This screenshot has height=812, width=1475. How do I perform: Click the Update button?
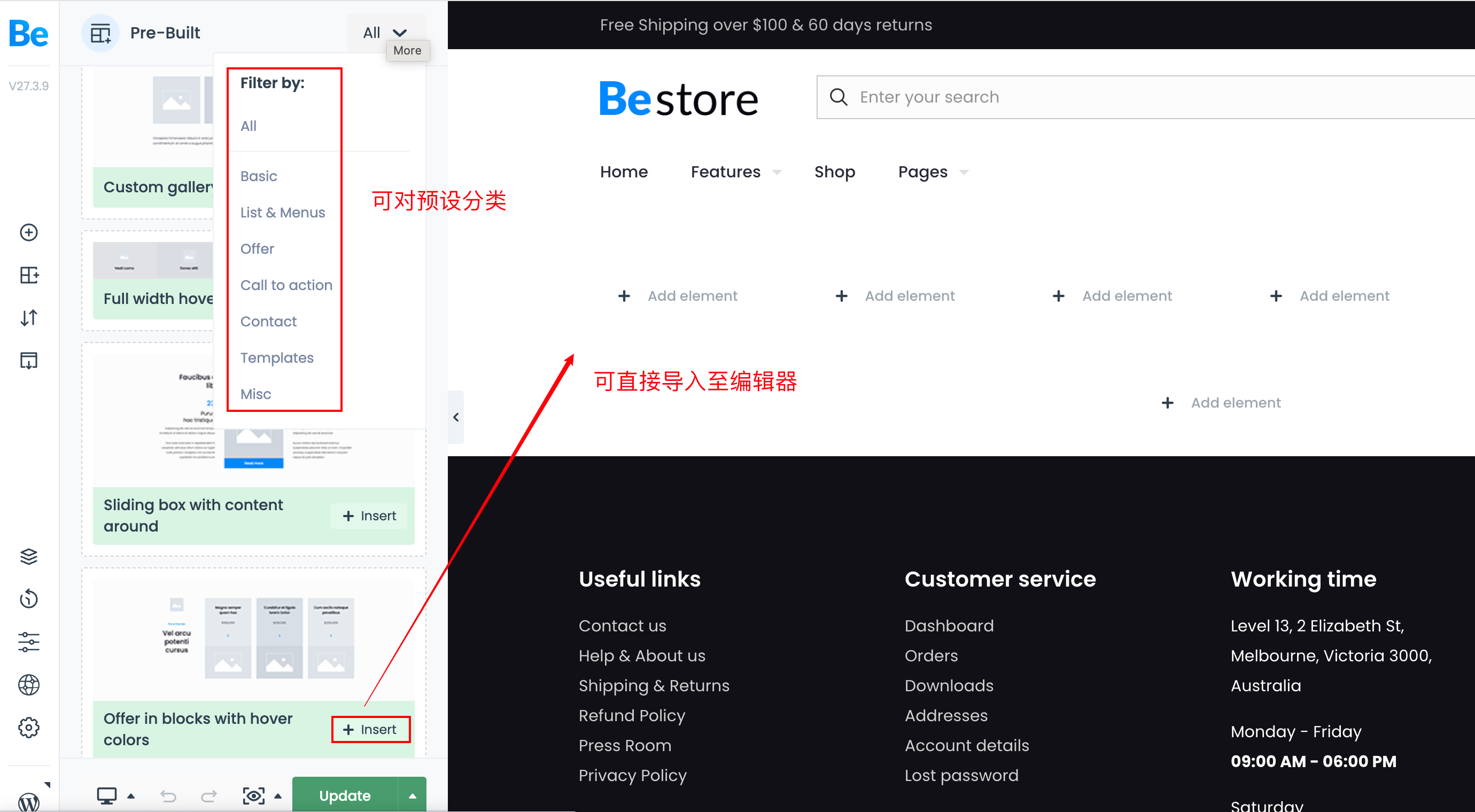pos(344,795)
